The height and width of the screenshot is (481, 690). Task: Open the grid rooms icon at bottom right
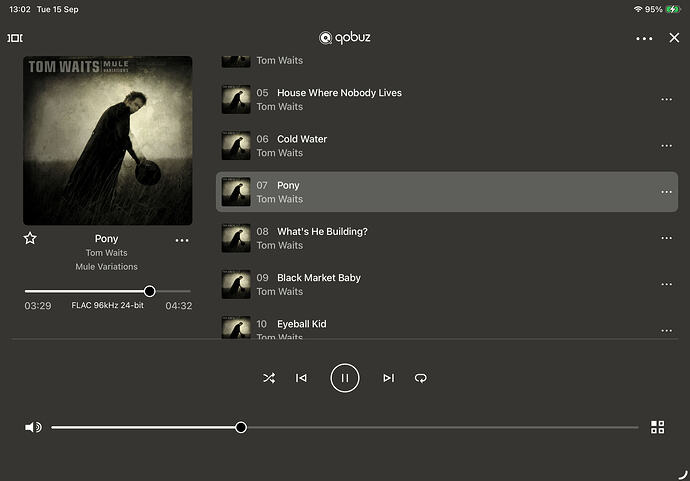pos(657,427)
